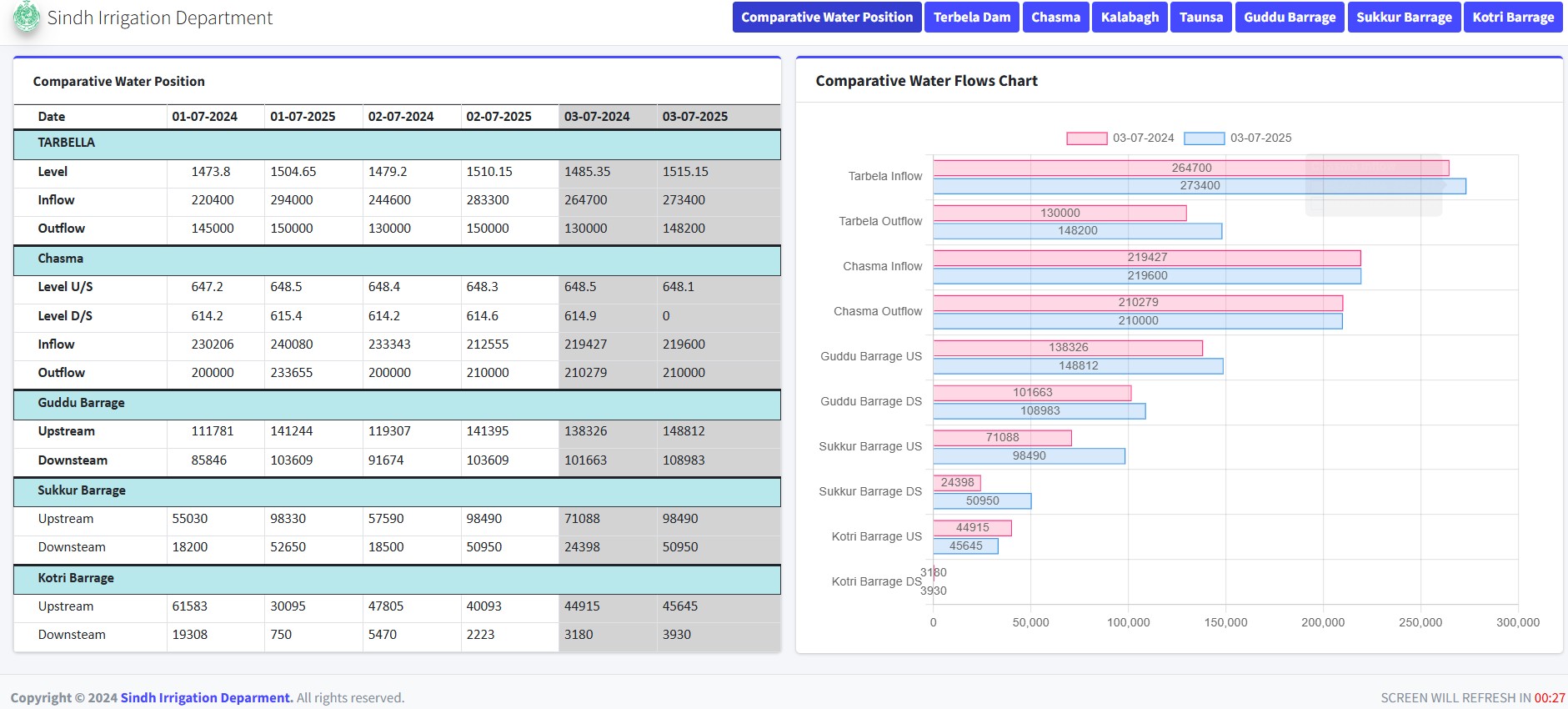Select the 03-07-2025 table column header
The image size is (1568, 709).
pos(694,117)
